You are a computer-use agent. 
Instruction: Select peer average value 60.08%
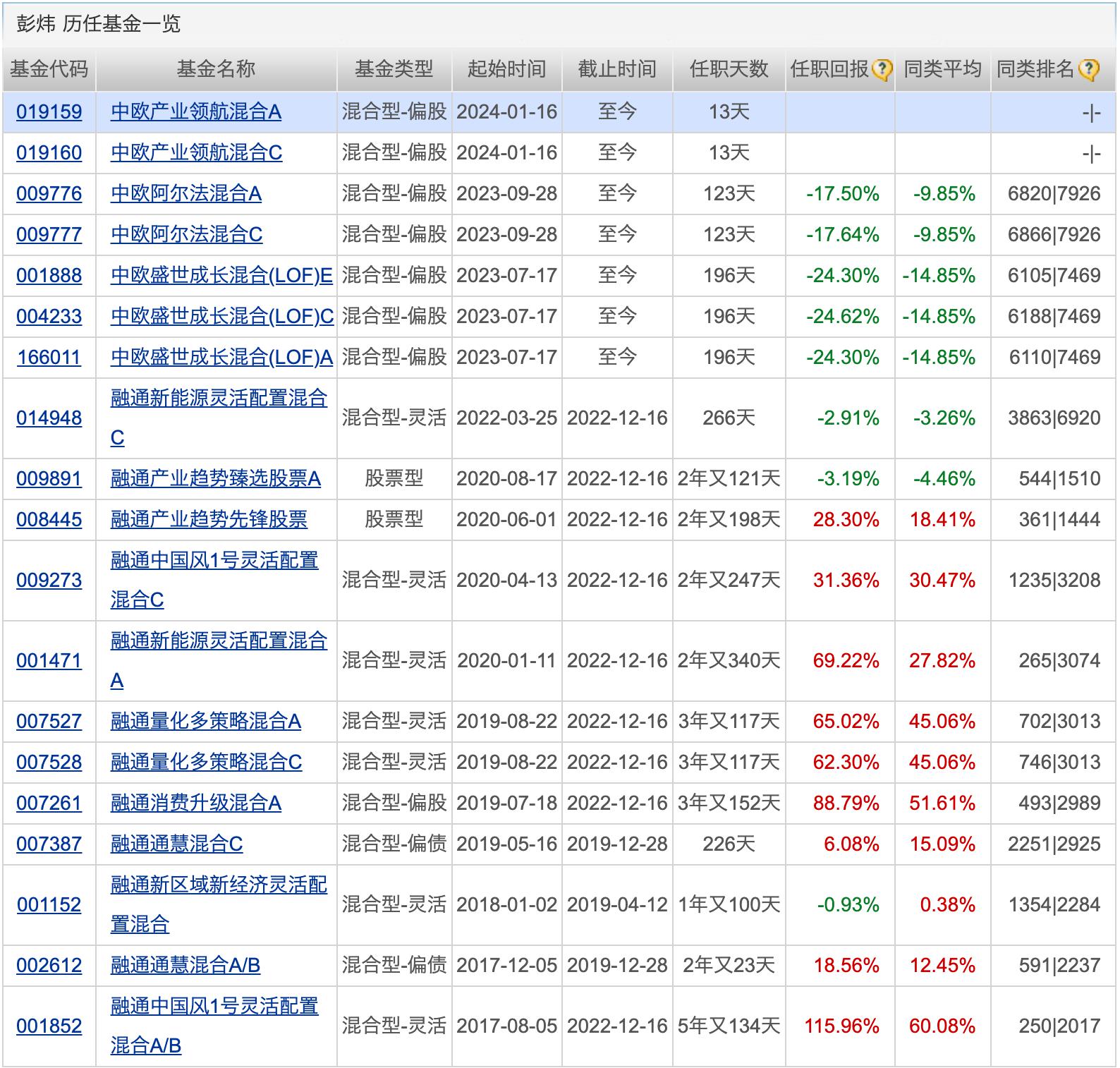coord(942,1026)
